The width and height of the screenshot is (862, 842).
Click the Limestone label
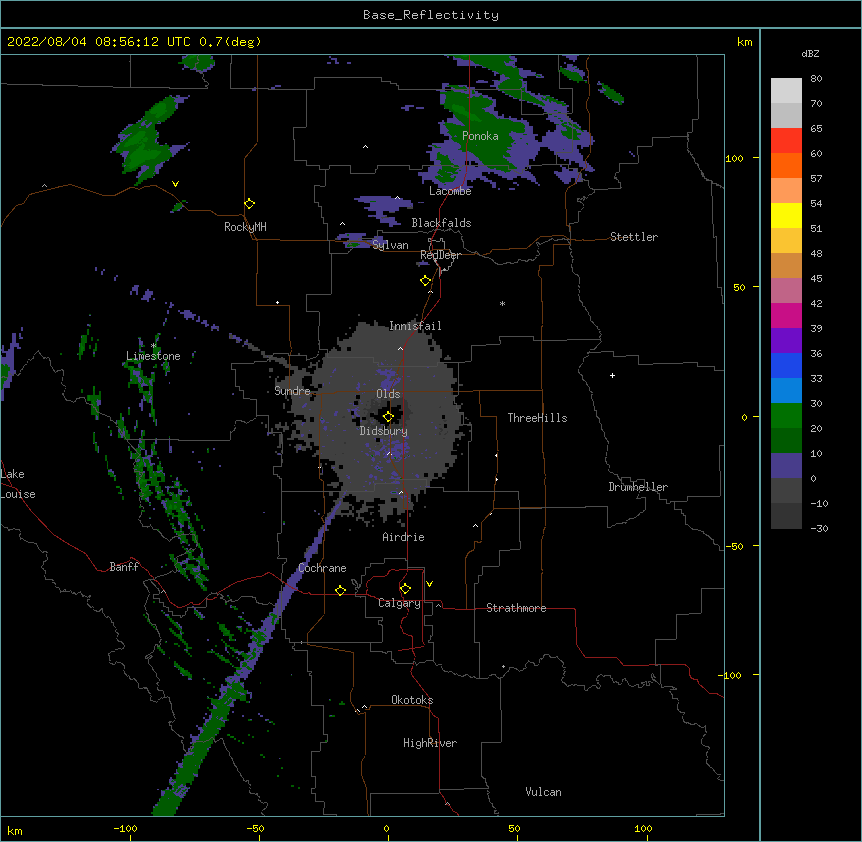tap(153, 356)
